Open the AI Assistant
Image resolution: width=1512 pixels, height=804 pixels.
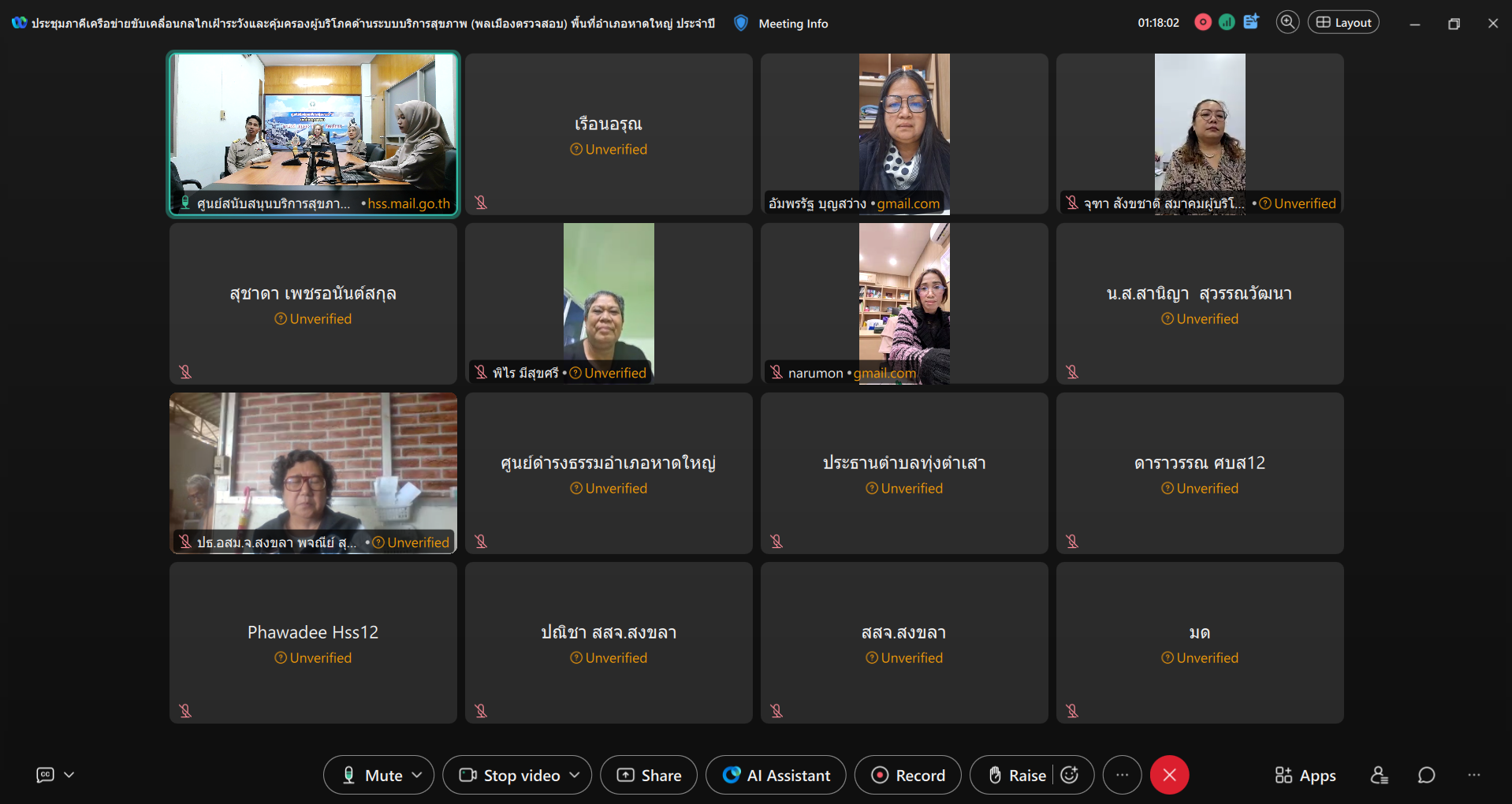(776, 776)
